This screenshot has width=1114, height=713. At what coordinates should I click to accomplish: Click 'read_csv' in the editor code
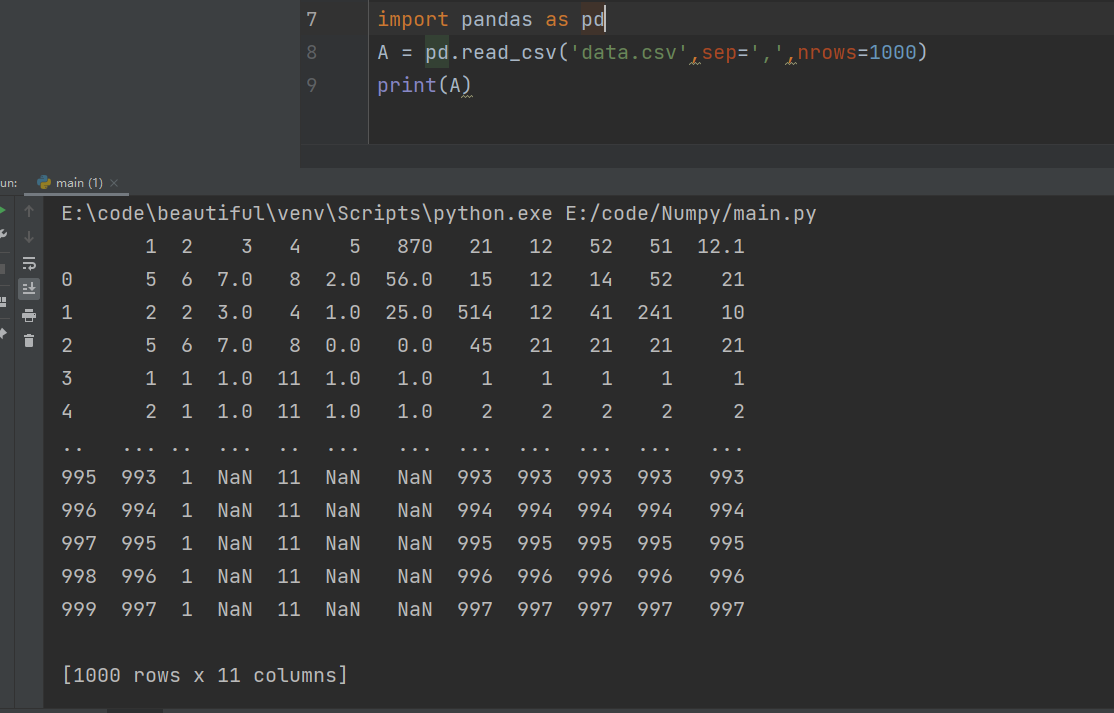509,53
